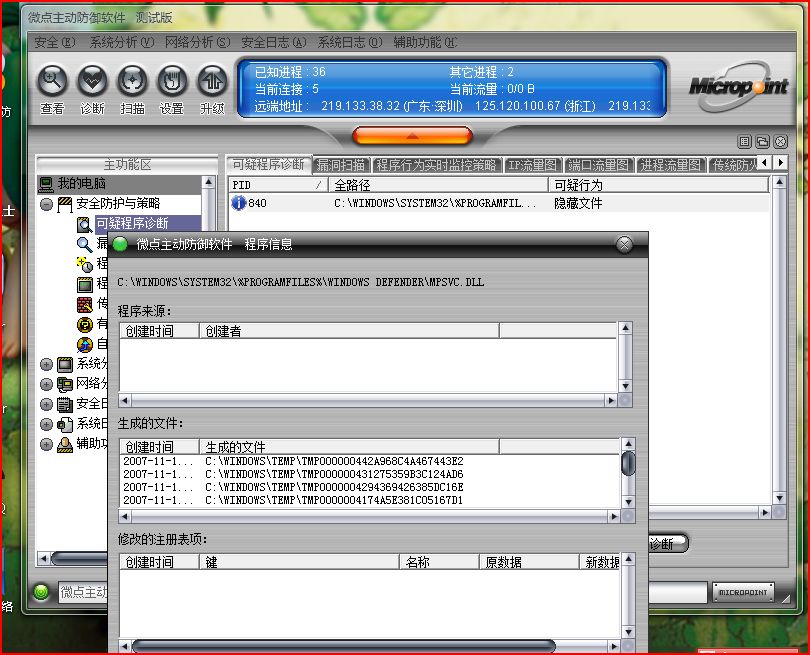This screenshot has width=810, height=655.
Task: Click the list-view icon at top right
Action: pos(744,141)
